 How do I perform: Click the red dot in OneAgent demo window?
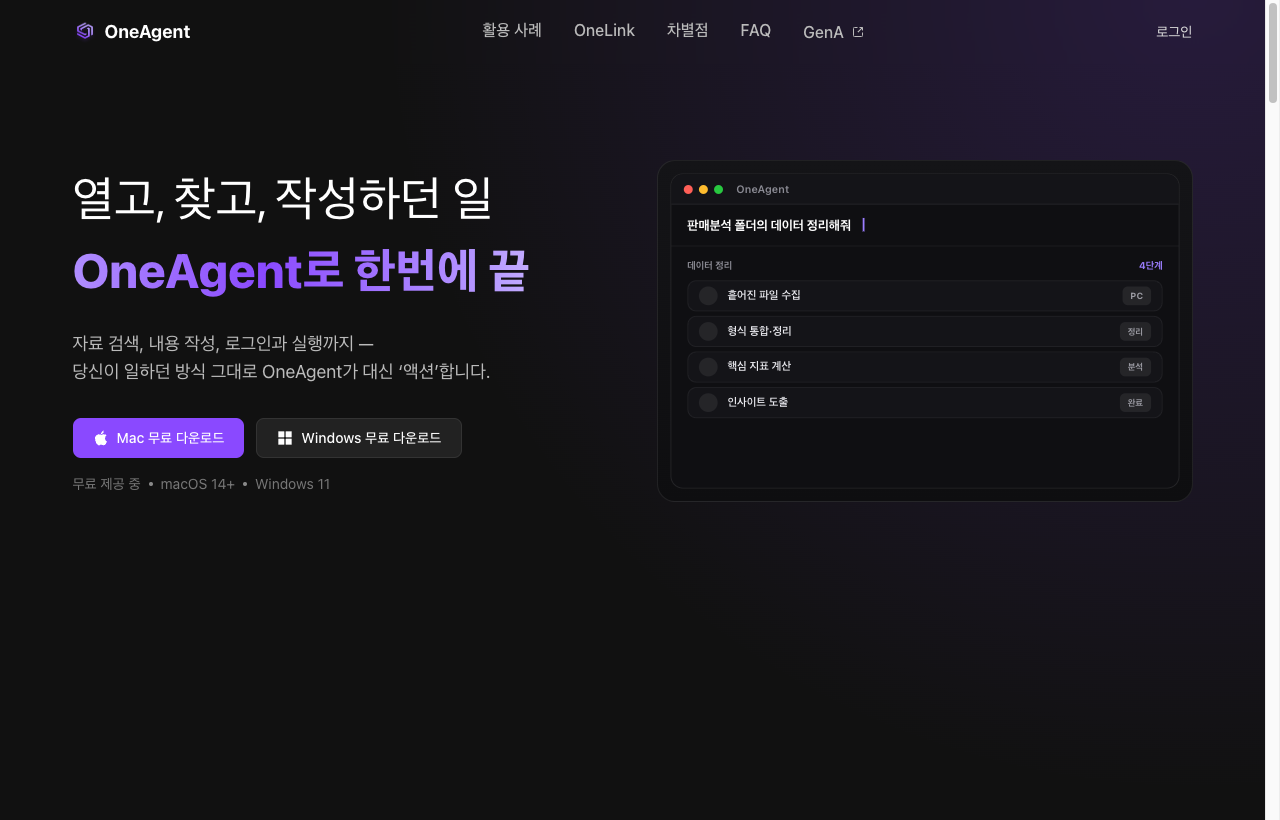tap(688, 189)
